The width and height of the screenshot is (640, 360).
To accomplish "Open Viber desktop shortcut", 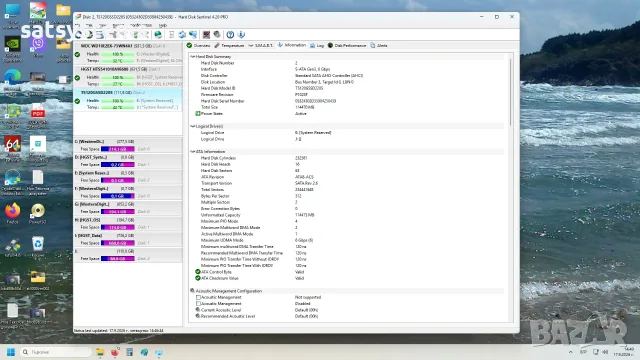I will [38, 46].
